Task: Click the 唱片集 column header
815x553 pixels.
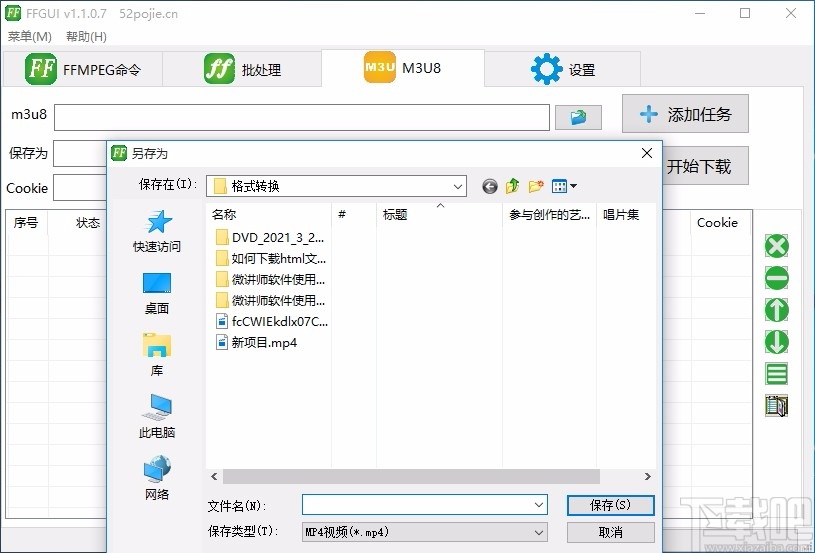Action: 626,214
